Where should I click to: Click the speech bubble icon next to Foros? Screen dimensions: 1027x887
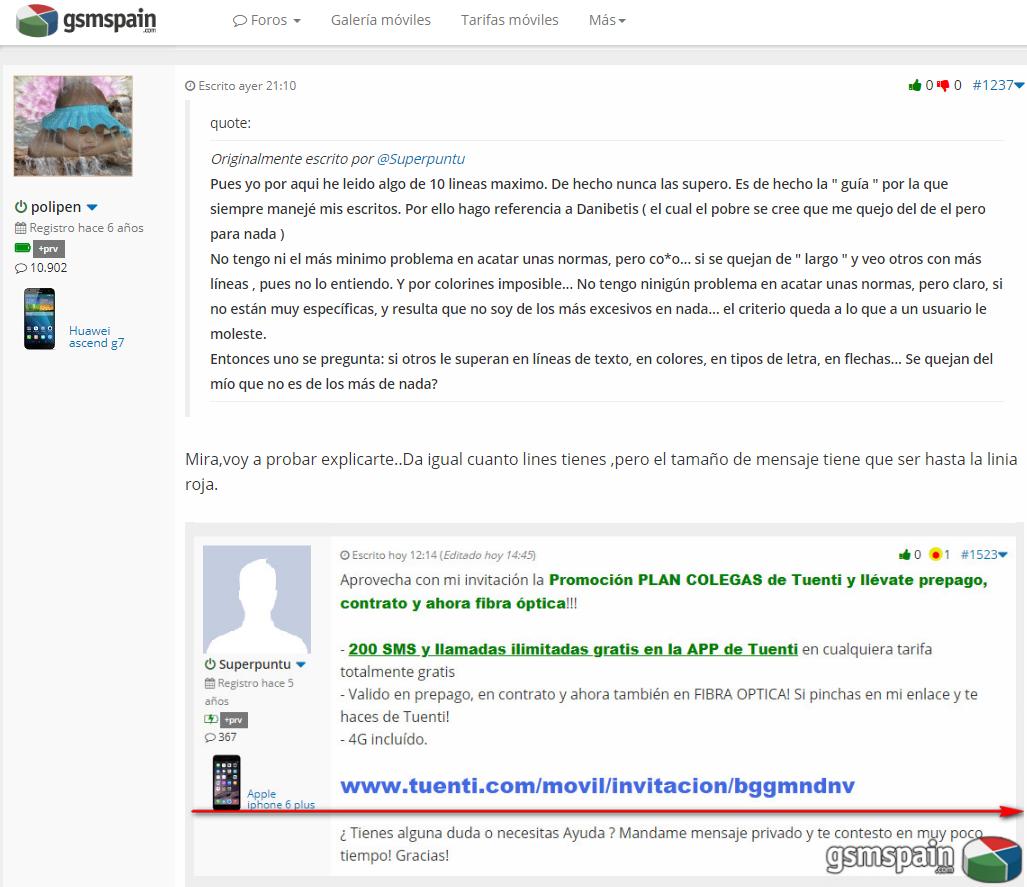tap(240, 20)
